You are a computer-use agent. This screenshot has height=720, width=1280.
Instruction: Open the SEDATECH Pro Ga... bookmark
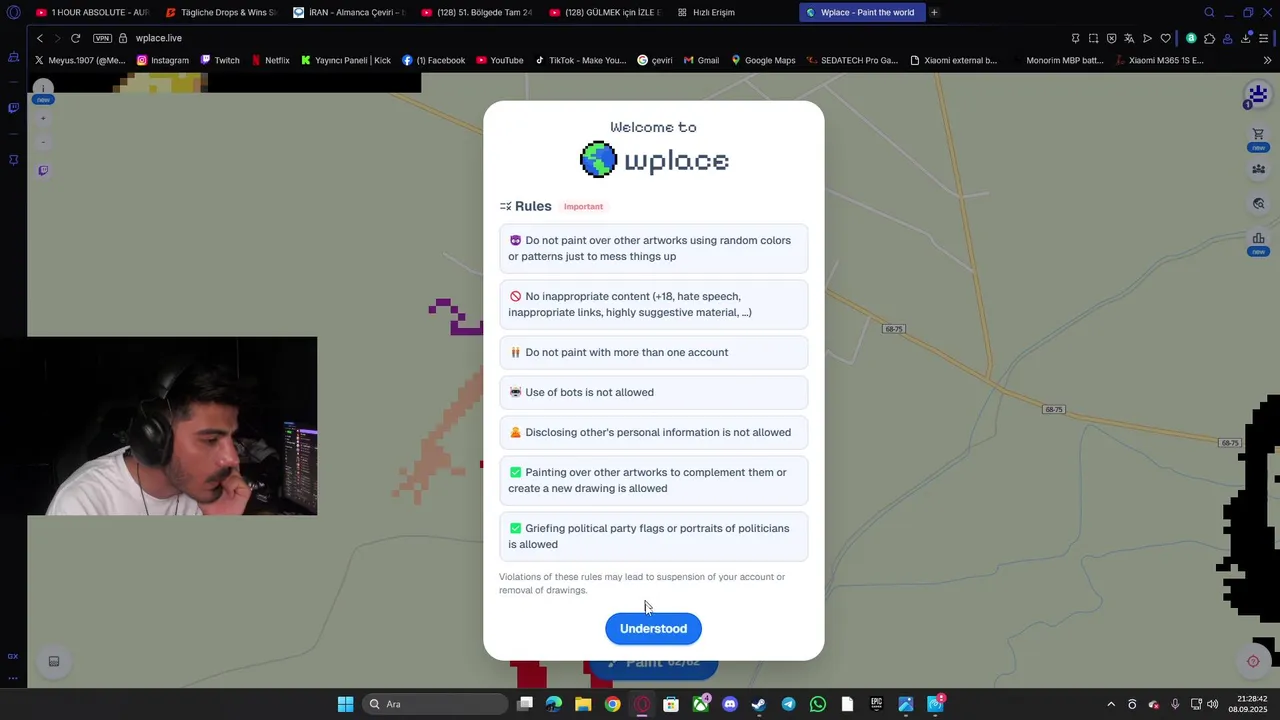point(853,60)
